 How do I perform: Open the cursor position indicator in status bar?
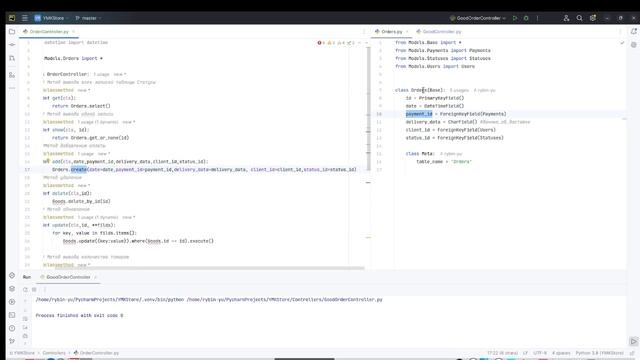click(502, 353)
